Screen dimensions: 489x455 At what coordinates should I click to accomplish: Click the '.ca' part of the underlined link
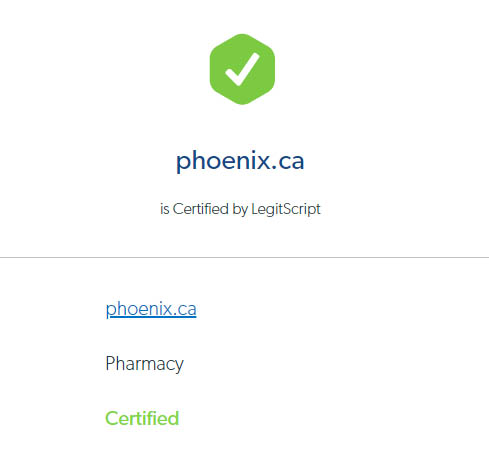pos(184,310)
